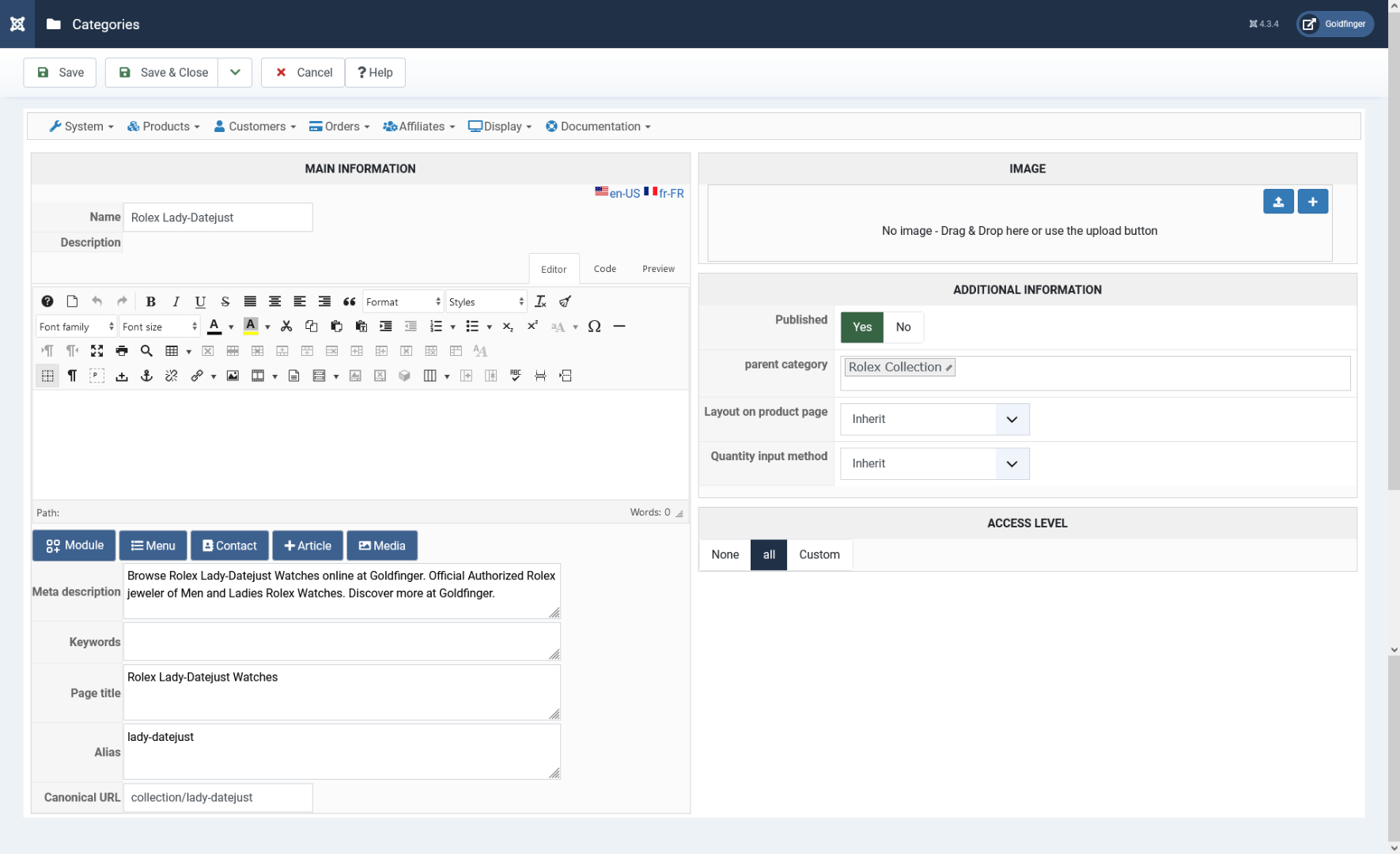Apply the yellow background highlight color
1400x854 pixels.
251,327
